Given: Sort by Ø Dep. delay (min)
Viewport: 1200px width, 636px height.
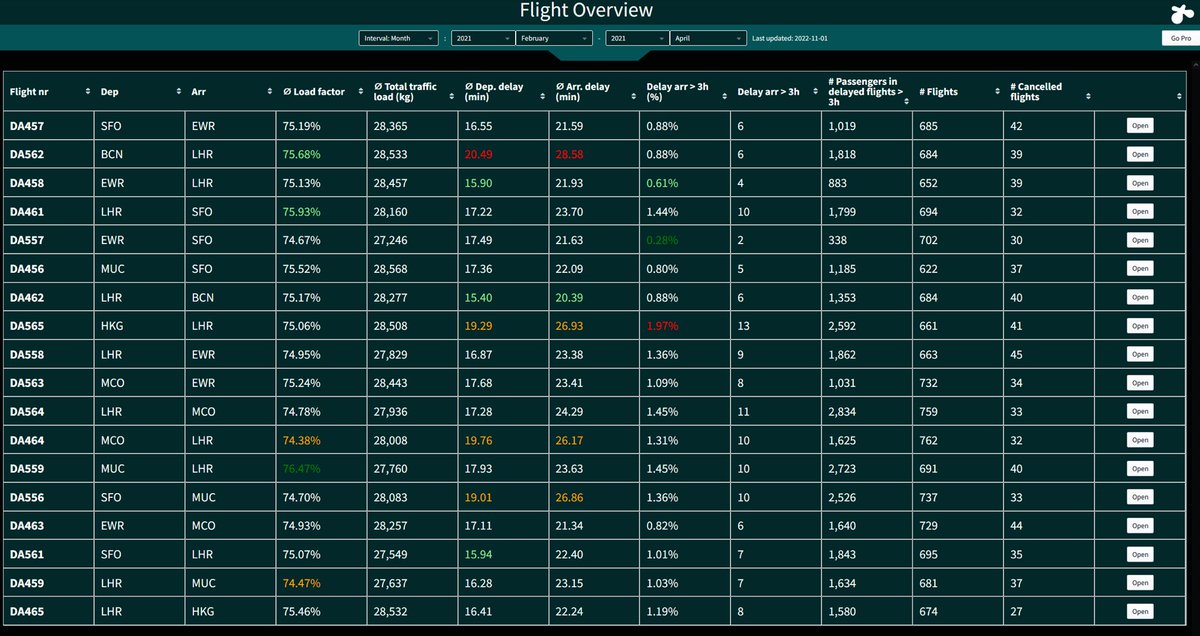Looking at the screenshot, I should [541, 91].
